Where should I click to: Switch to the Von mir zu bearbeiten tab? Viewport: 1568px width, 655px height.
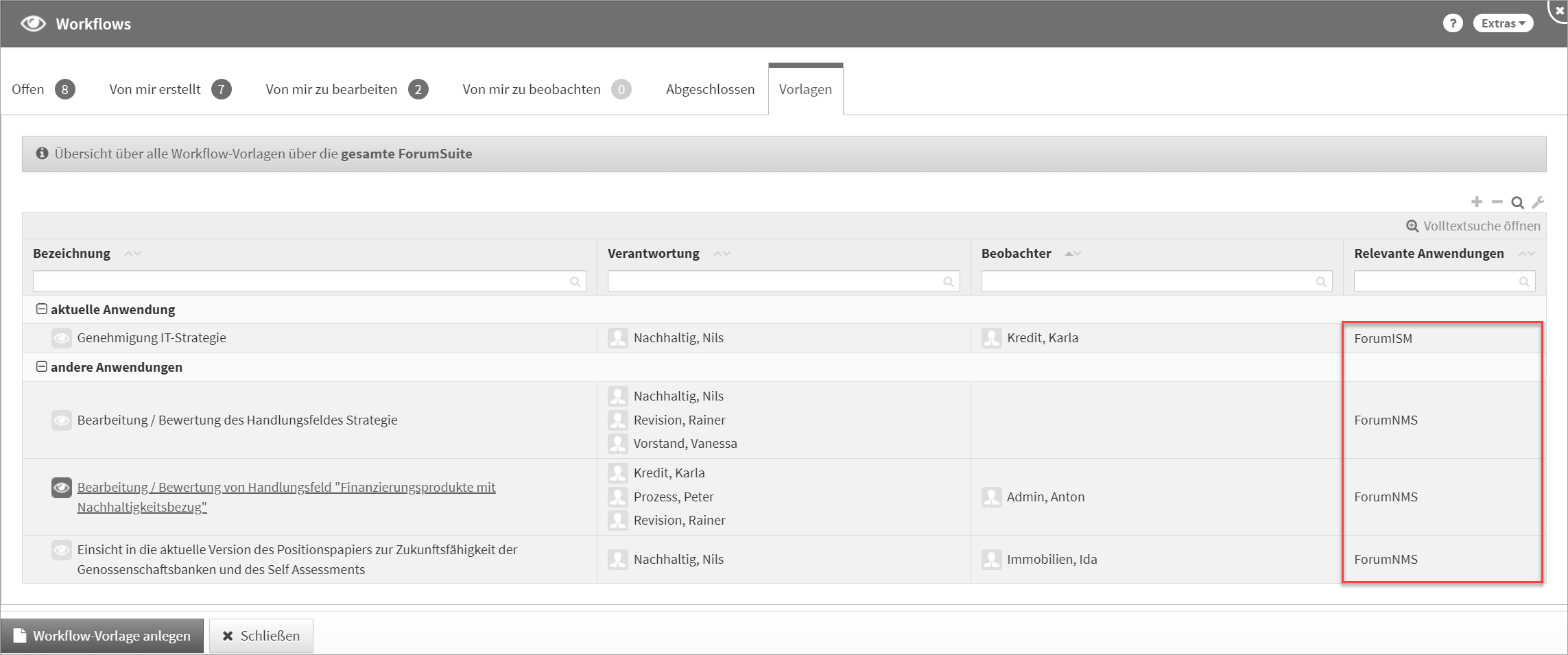pyautogui.click(x=331, y=89)
